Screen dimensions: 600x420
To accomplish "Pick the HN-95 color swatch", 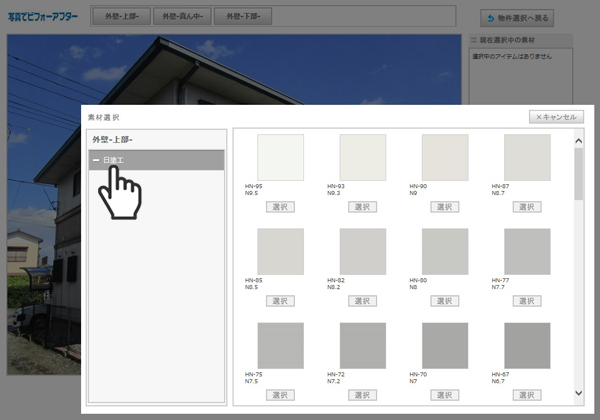I will pyautogui.click(x=280, y=157).
